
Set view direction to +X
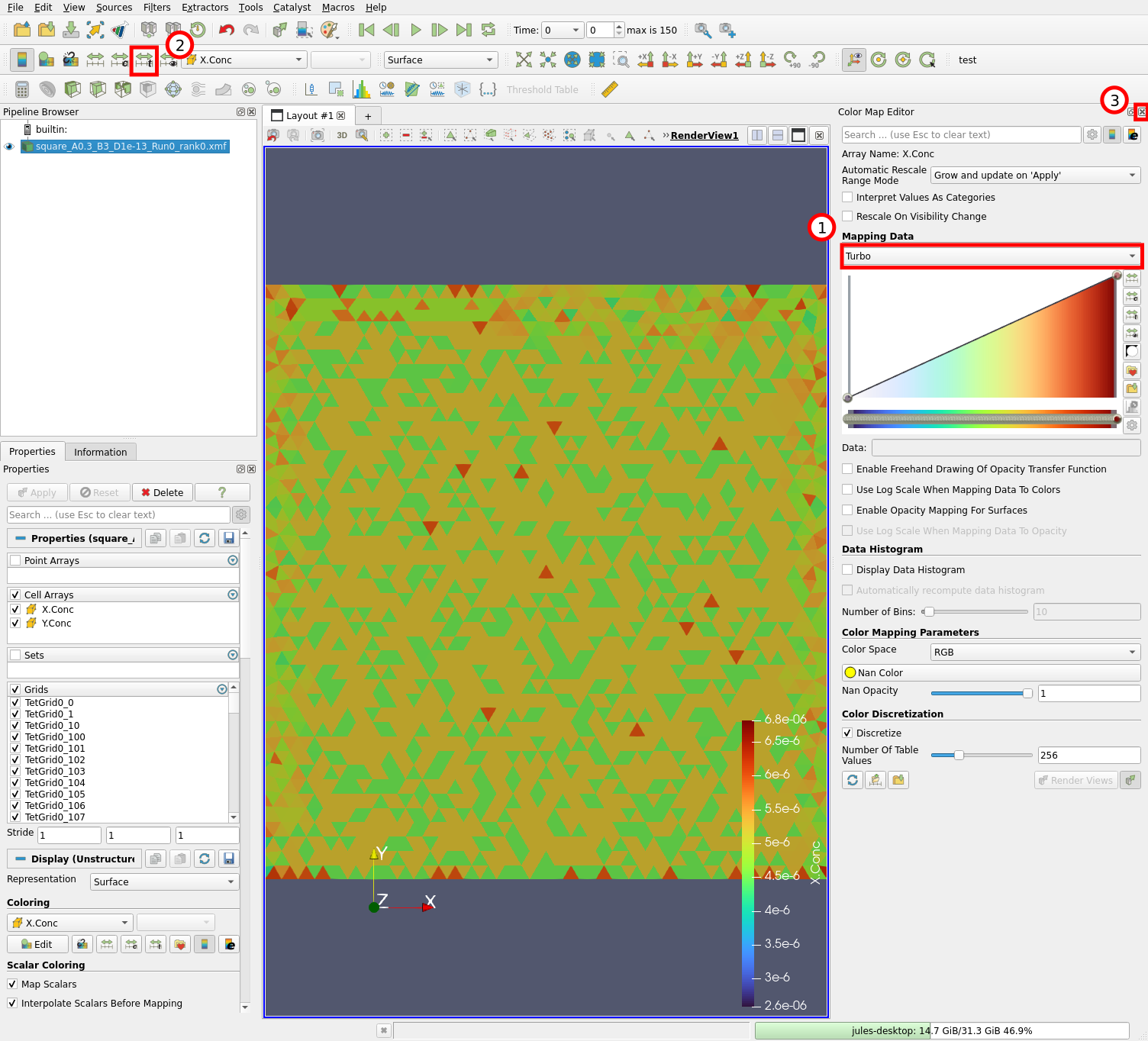click(646, 60)
